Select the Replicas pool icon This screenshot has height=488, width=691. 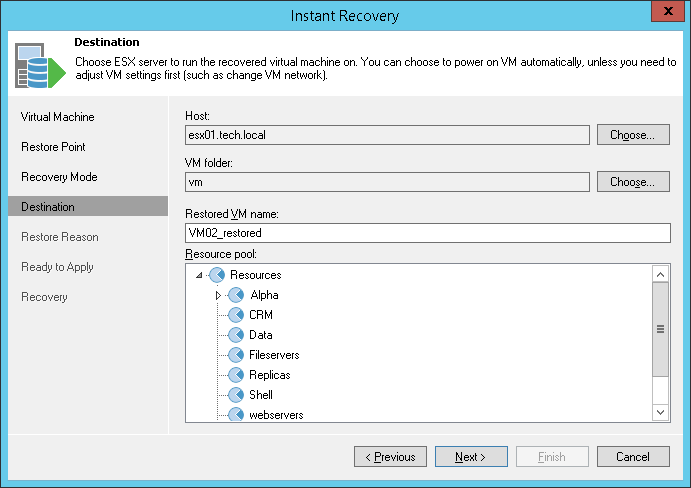coord(237,375)
